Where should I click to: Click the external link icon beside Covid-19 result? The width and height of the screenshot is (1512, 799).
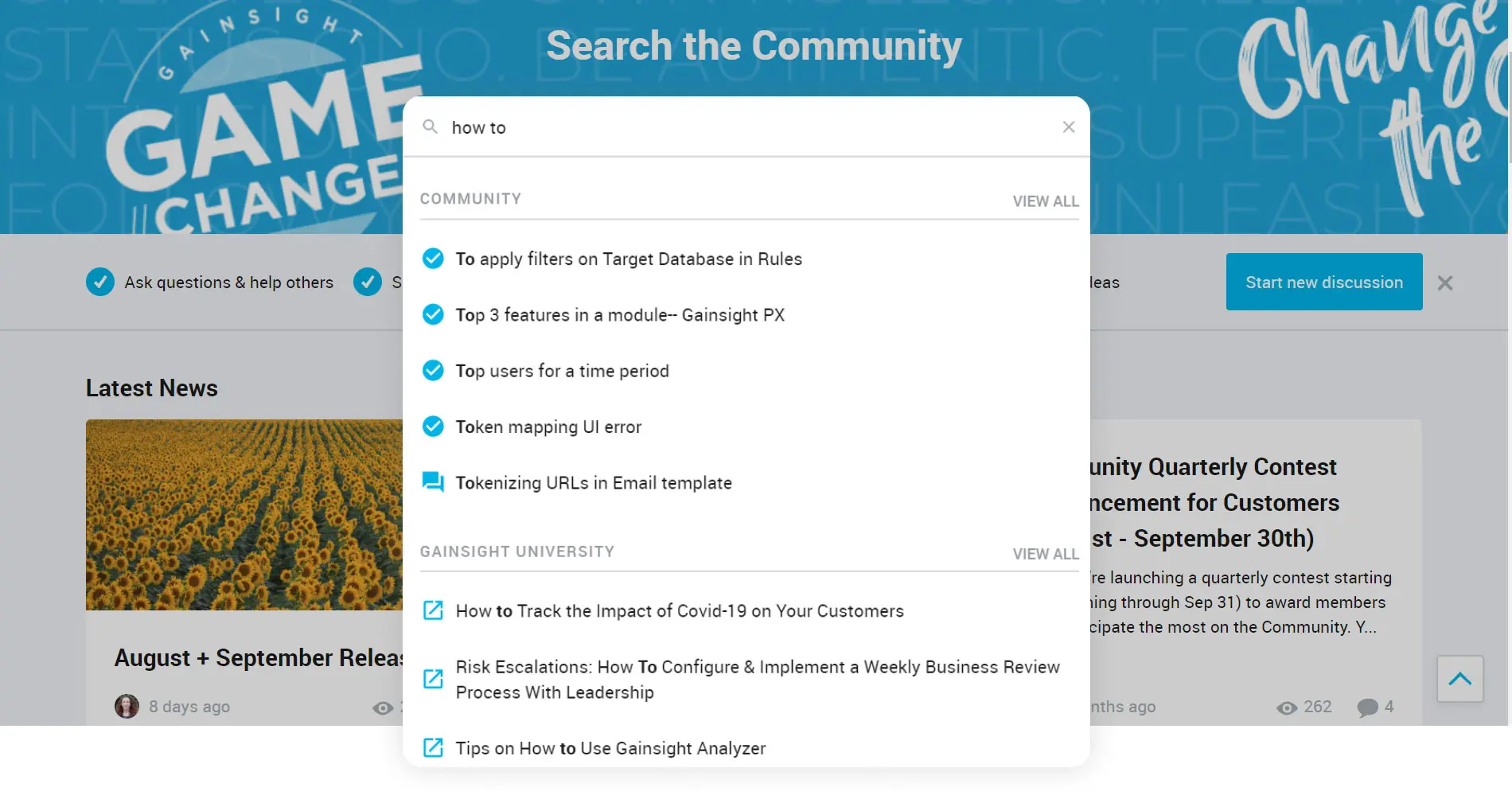433,610
